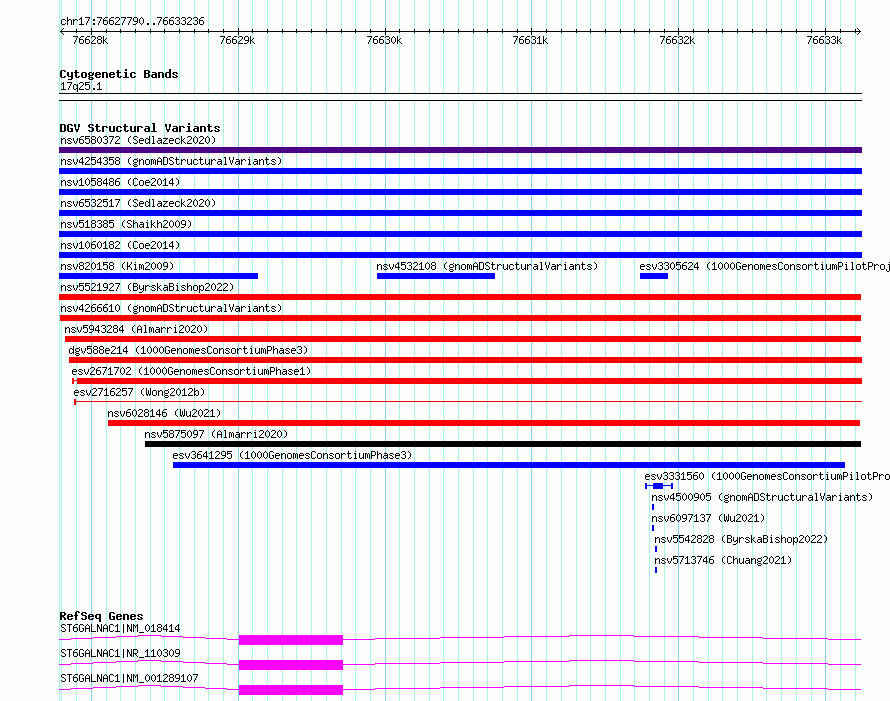Select esv2671702 (1000GenomesConsortiumPhase1) label
Viewport: 890px width, 701px height.
click(x=191, y=371)
